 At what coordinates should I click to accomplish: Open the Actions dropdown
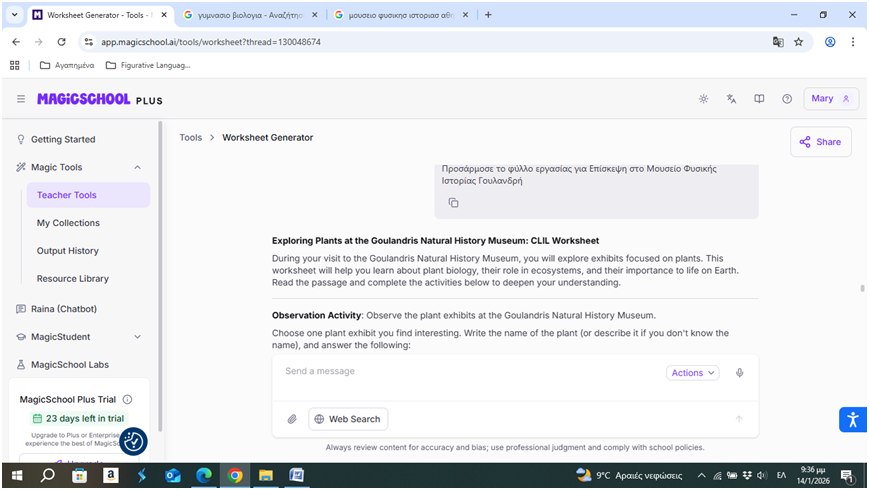pyautogui.click(x=692, y=373)
